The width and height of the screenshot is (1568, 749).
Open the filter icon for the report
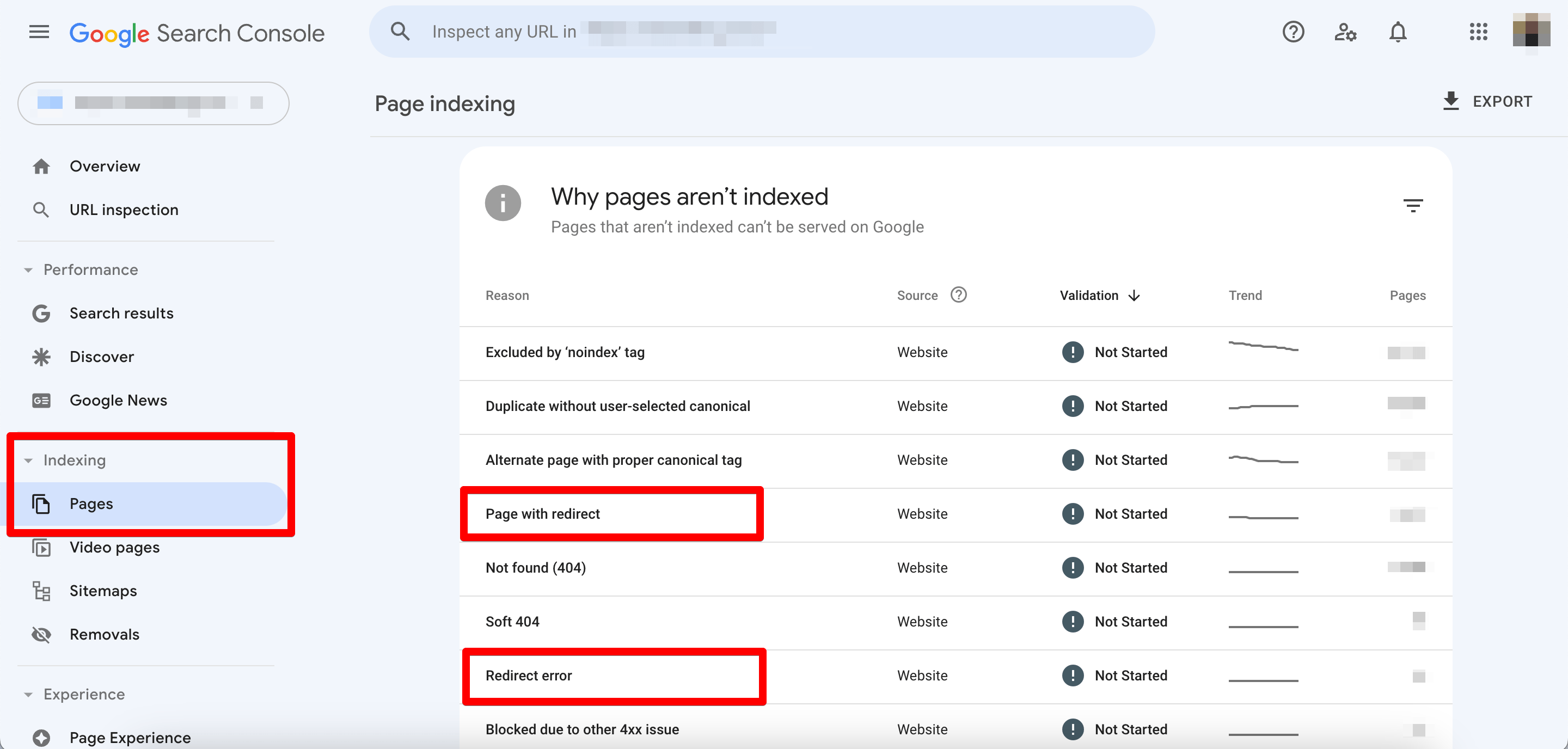1414,205
